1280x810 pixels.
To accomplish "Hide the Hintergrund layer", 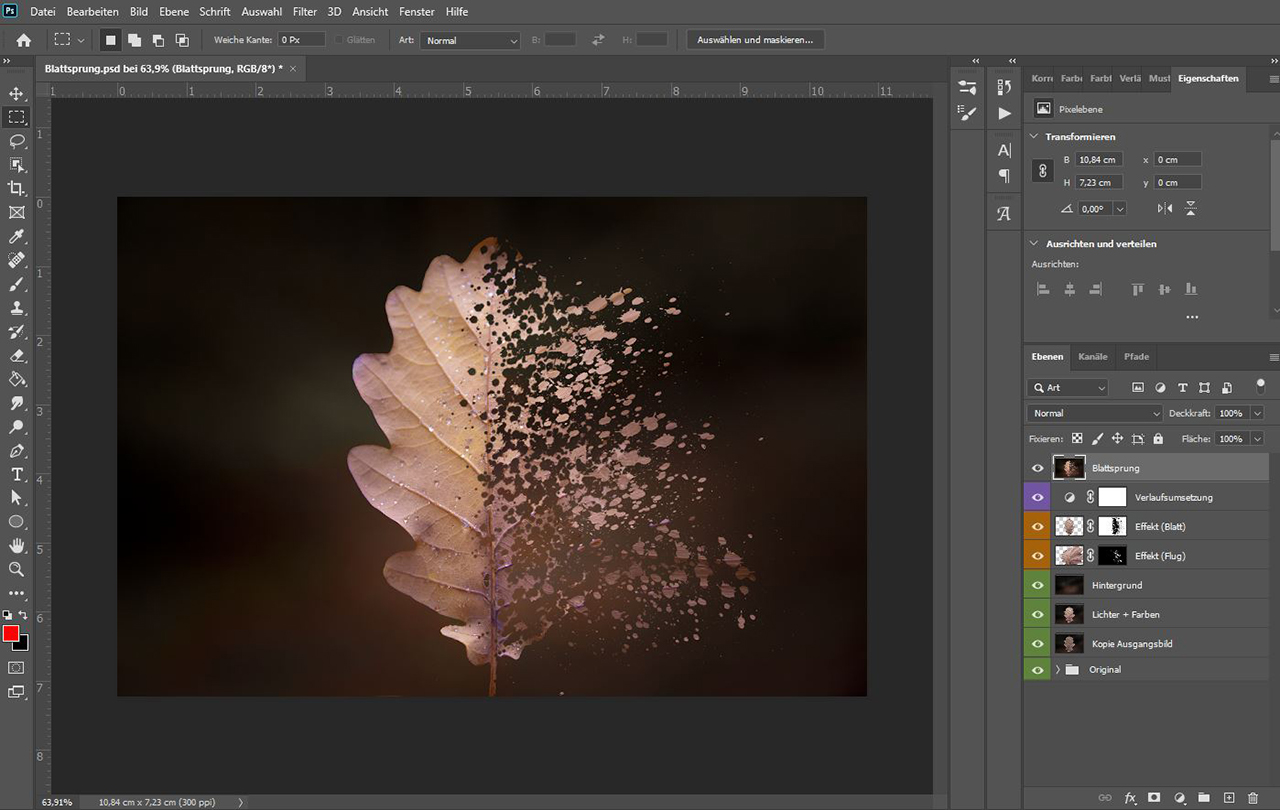I will (x=1037, y=585).
